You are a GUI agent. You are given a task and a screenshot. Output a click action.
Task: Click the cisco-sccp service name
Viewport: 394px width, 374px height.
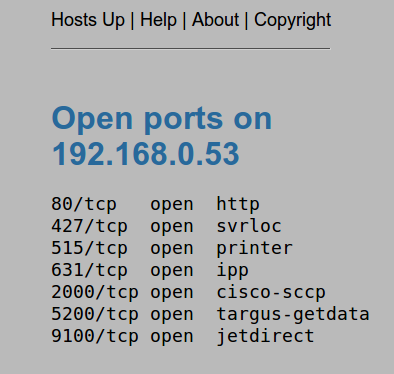271,292
